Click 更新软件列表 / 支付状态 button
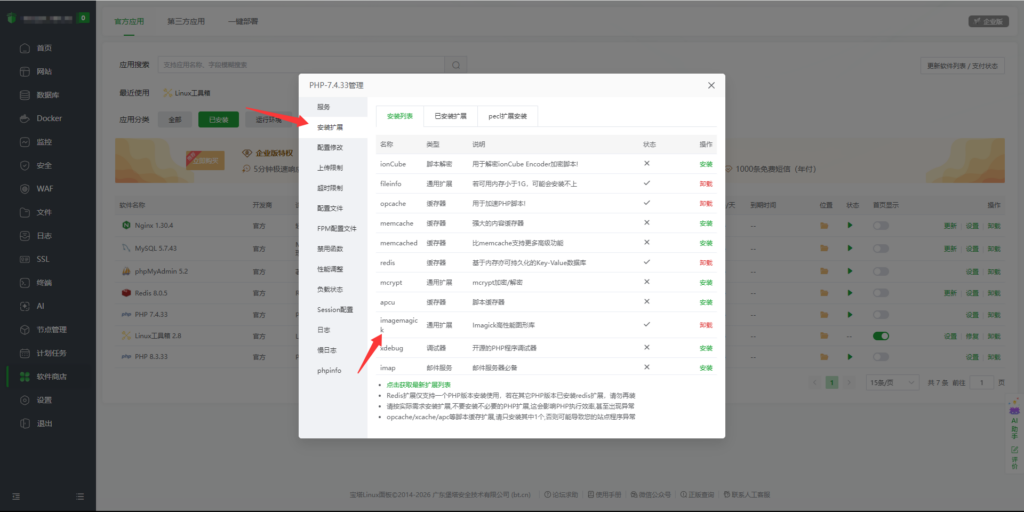 coord(962,66)
